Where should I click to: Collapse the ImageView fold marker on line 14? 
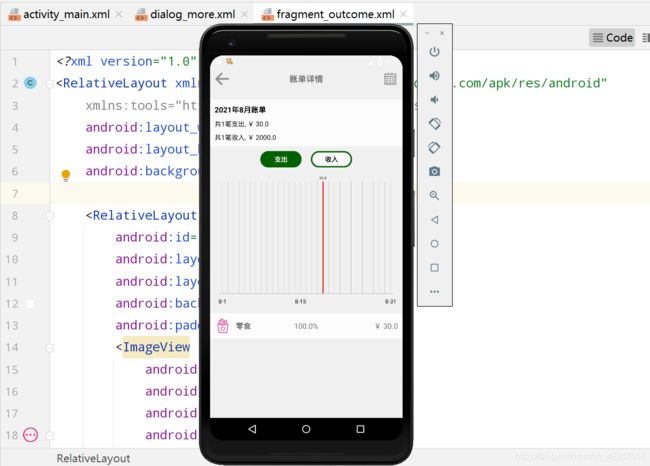[x=49, y=348]
